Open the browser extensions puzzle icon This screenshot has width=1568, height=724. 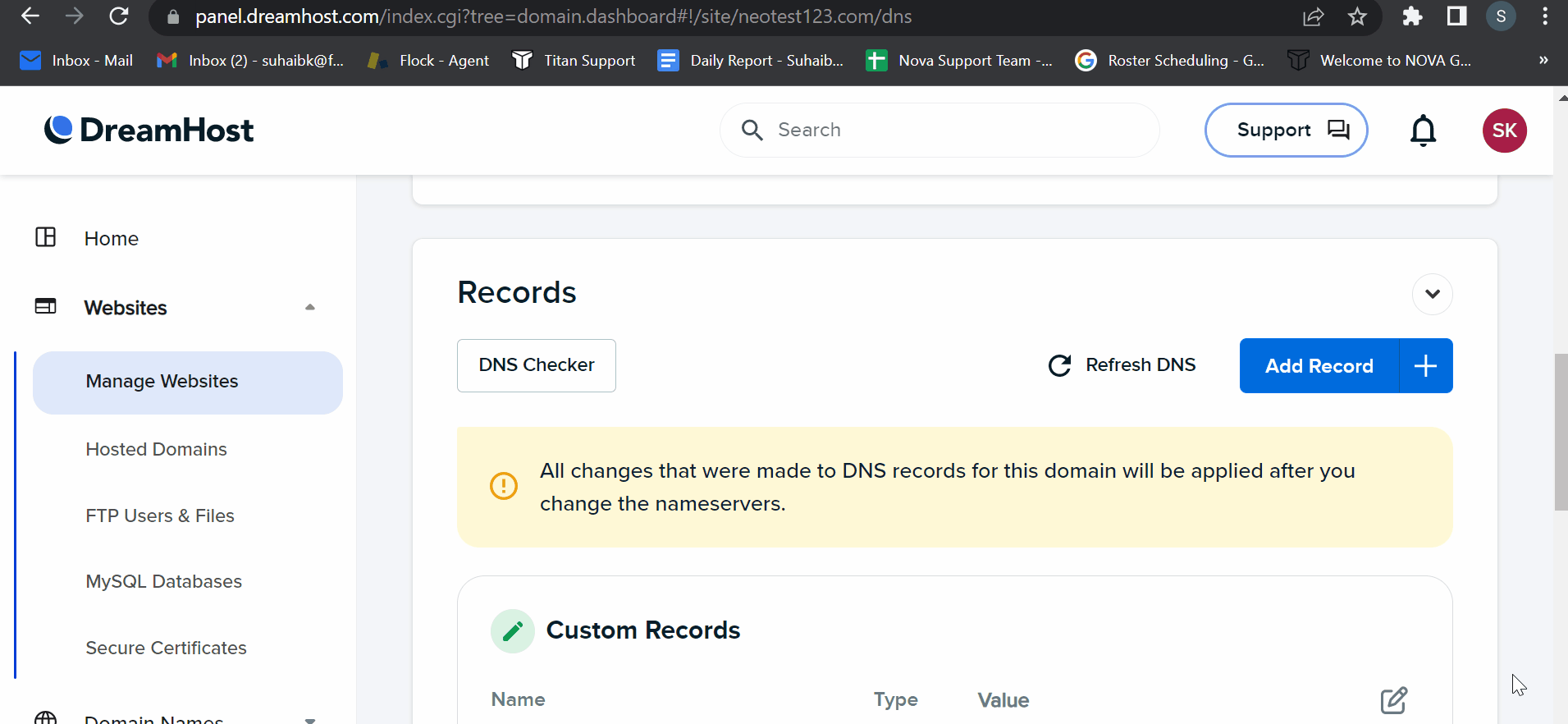pyautogui.click(x=1412, y=16)
